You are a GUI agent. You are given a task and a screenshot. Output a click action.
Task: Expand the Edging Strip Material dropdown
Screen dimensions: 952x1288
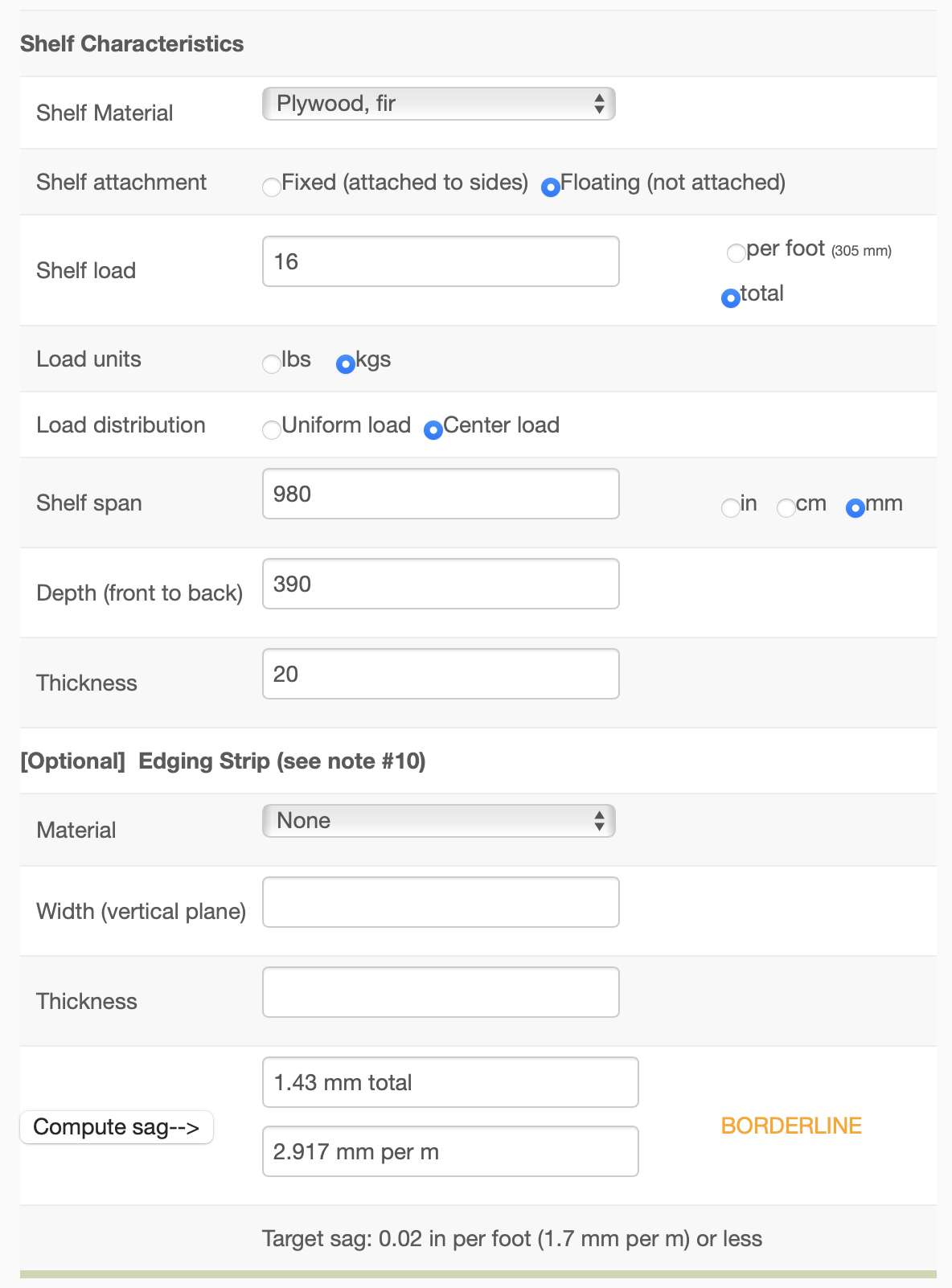(438, 821)
